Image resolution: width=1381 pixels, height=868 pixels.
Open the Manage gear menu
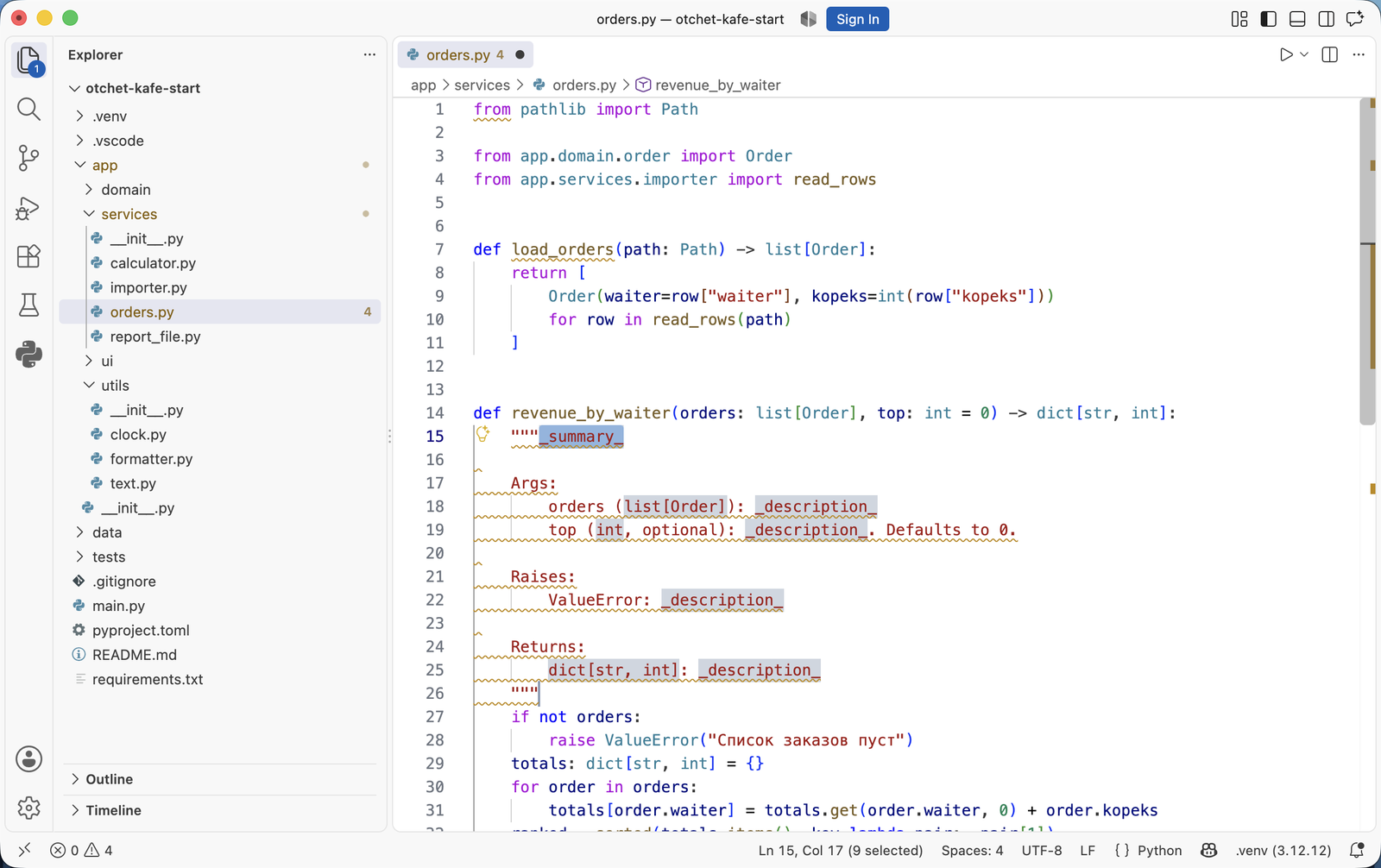point(28,808)
